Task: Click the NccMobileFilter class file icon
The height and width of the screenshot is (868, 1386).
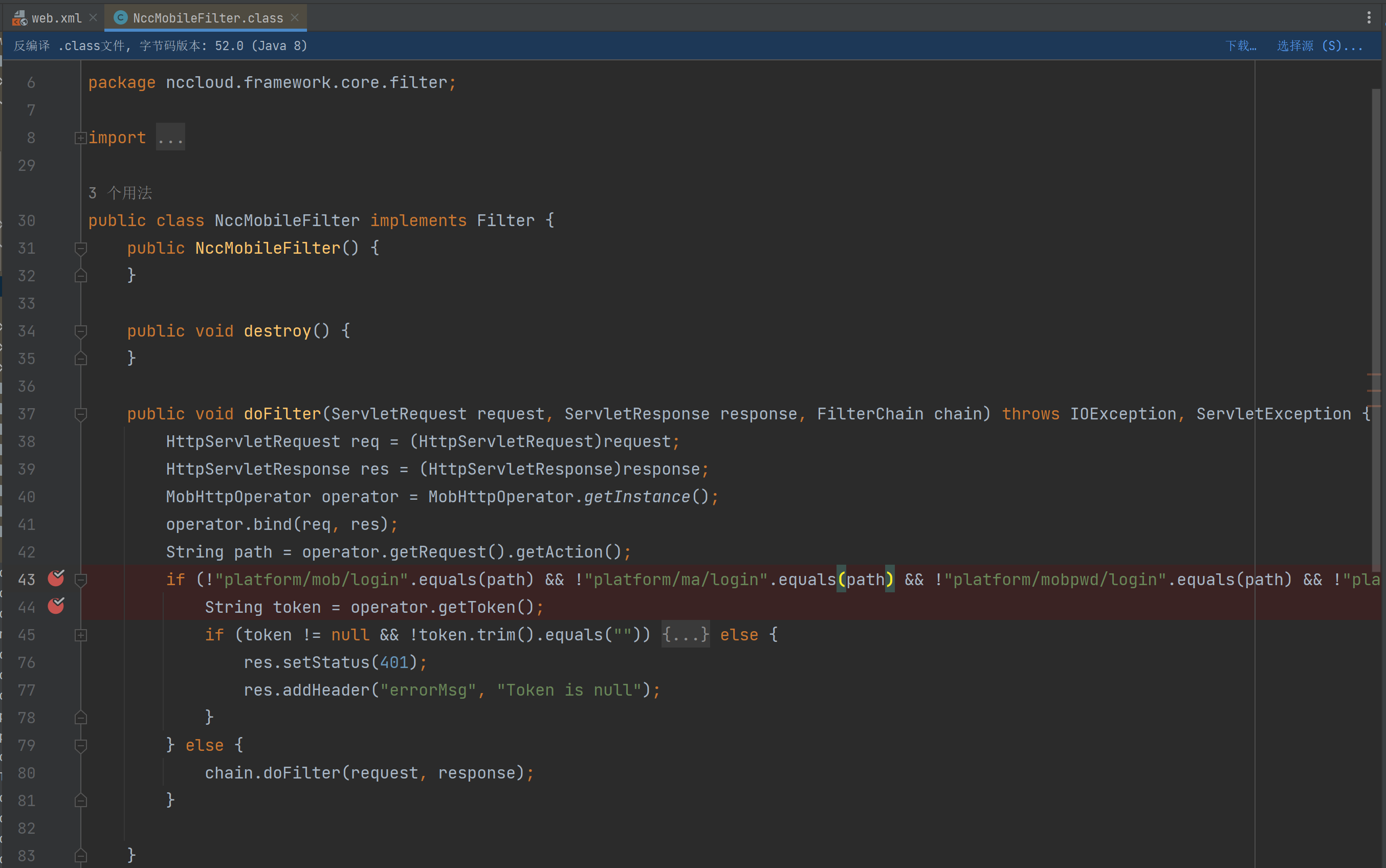Action: (120, 18)
